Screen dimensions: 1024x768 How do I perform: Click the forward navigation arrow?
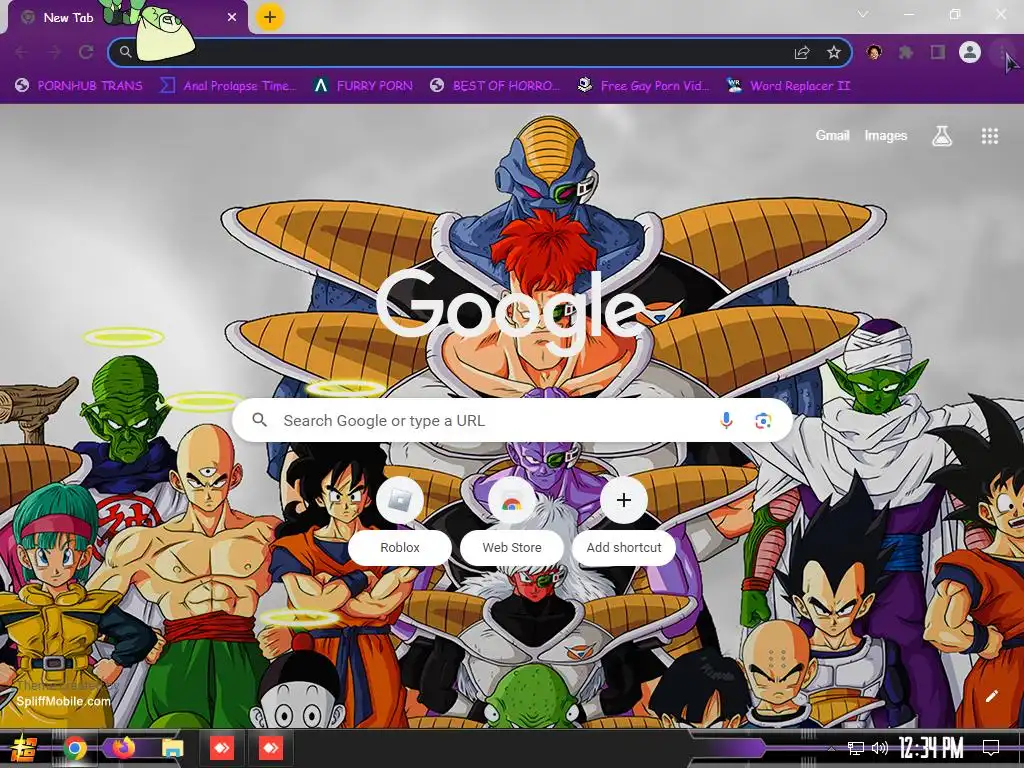54,52
